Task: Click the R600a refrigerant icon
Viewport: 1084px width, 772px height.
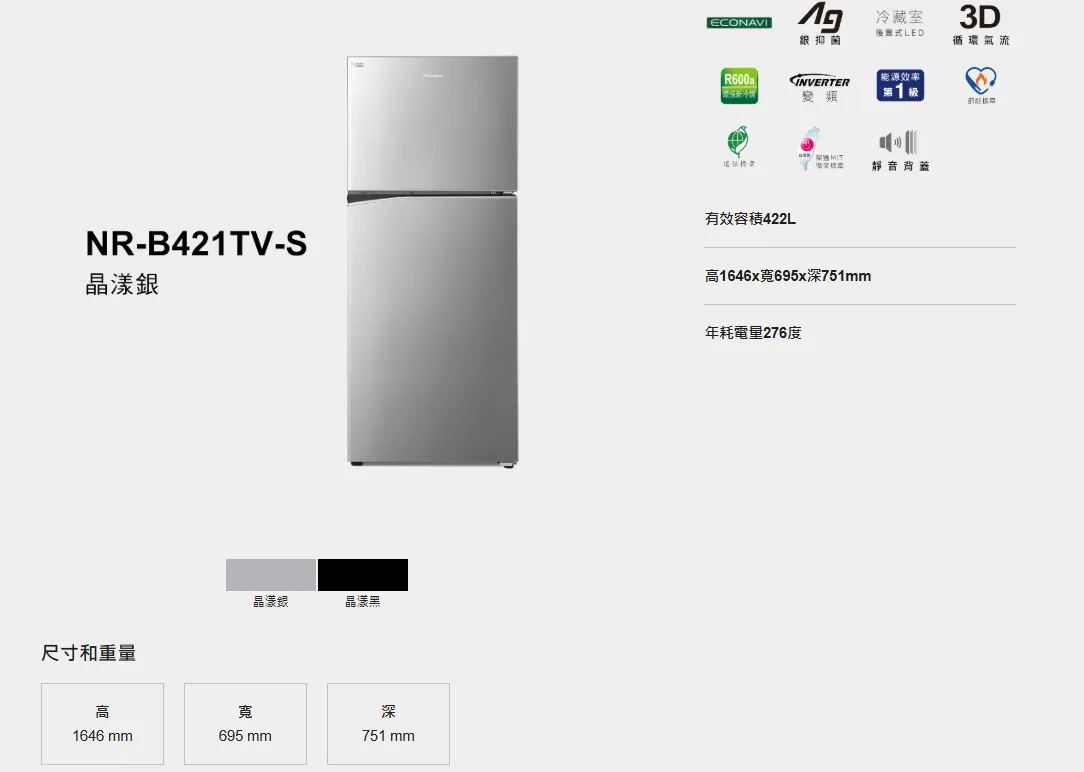Action: [x=739, y=86]
